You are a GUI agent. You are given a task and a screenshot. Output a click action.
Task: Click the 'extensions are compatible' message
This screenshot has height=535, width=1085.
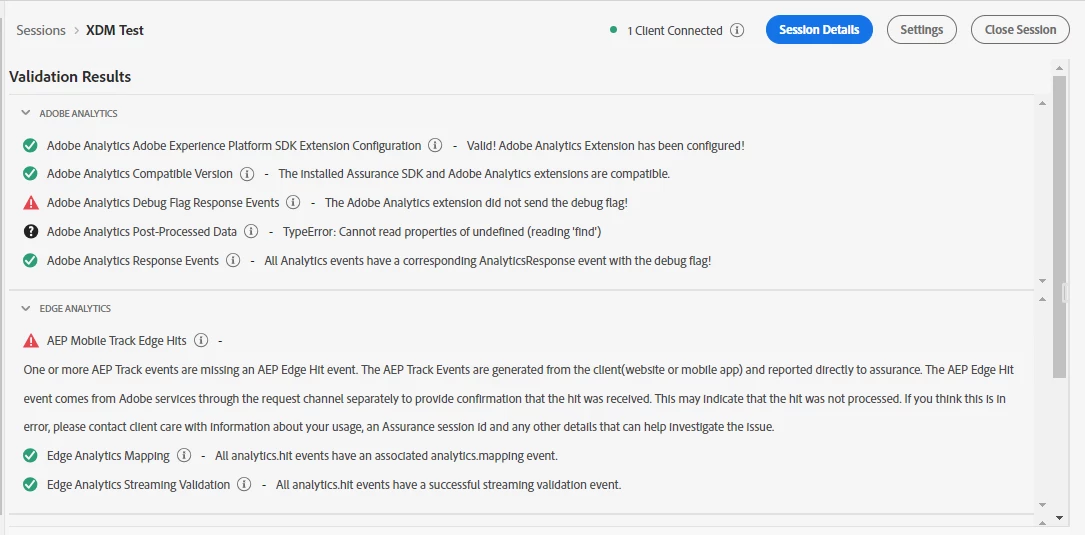[x=474, y=174]
